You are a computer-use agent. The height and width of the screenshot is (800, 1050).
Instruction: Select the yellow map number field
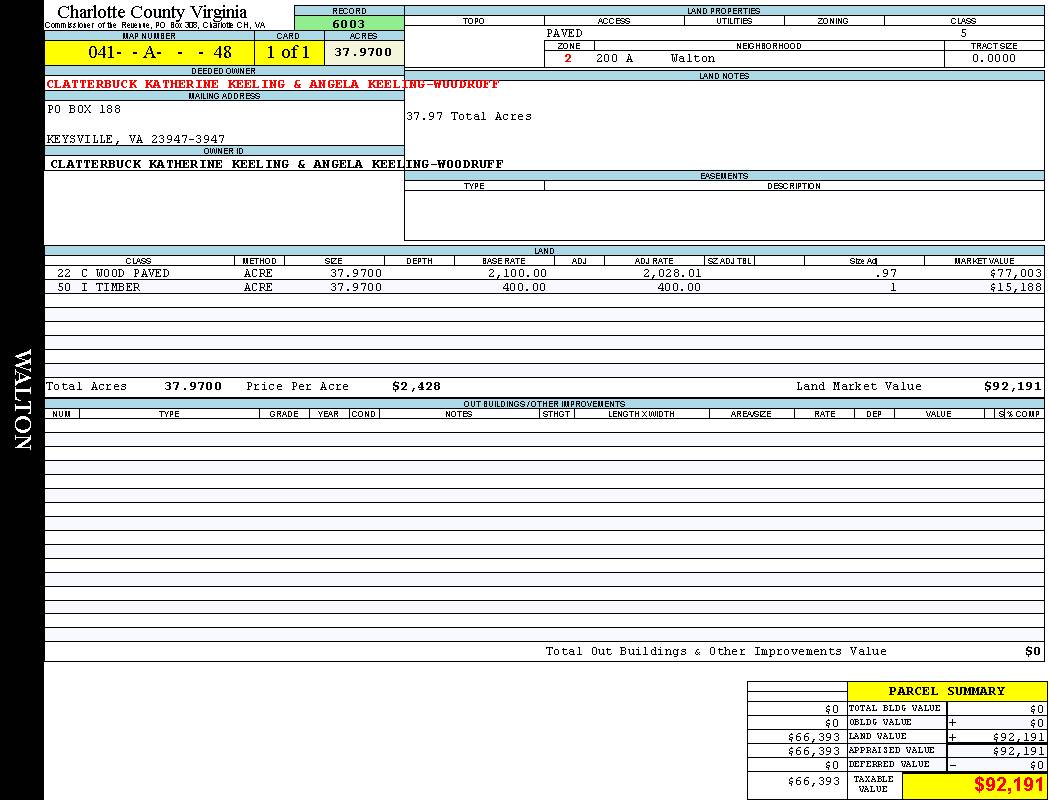point(149,53)
